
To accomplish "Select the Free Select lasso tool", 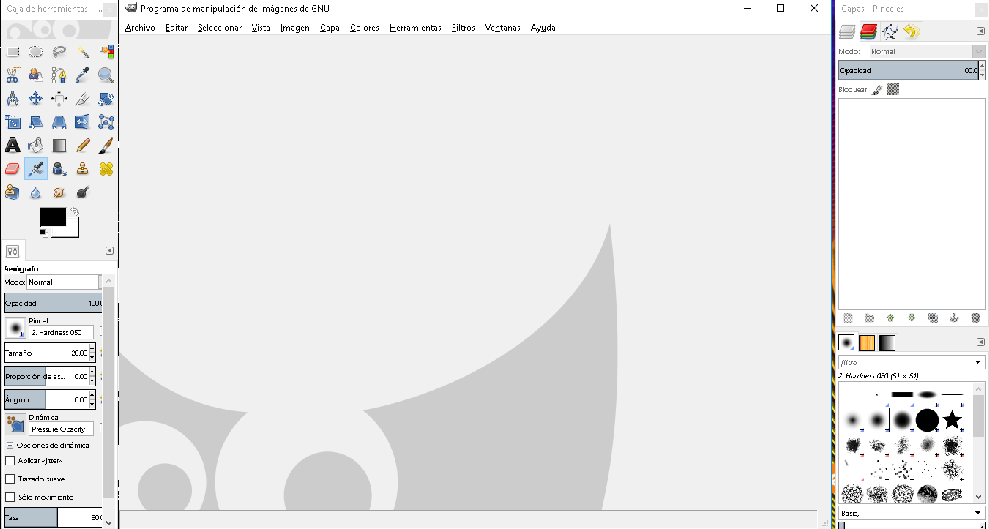I will point(59,52).
